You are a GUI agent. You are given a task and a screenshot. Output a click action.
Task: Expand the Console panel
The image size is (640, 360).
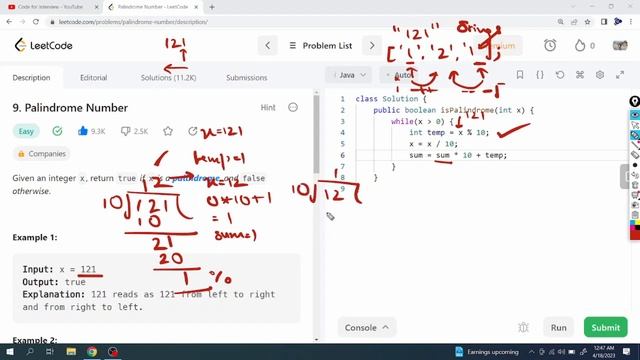click(367, 327)
